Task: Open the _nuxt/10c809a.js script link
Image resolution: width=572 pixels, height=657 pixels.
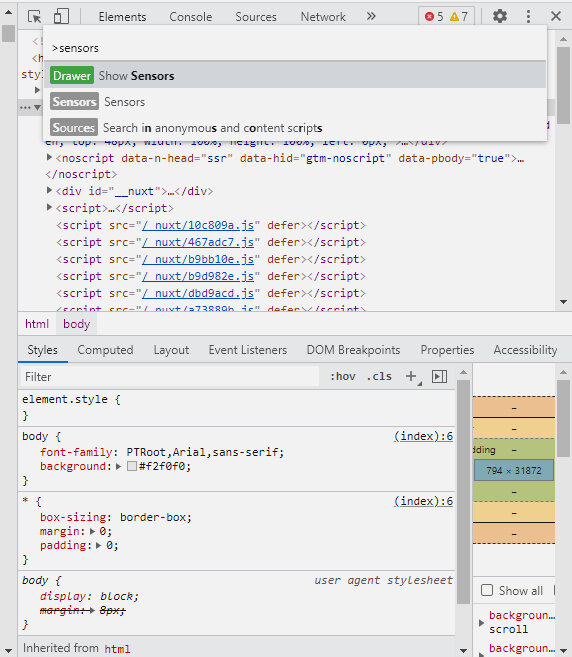Action: 198,225
